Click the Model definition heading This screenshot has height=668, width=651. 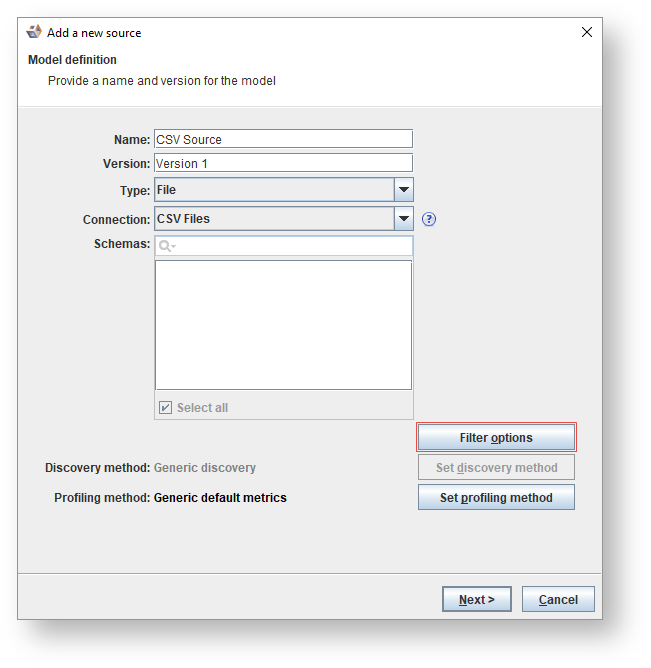tap(72, 60)
